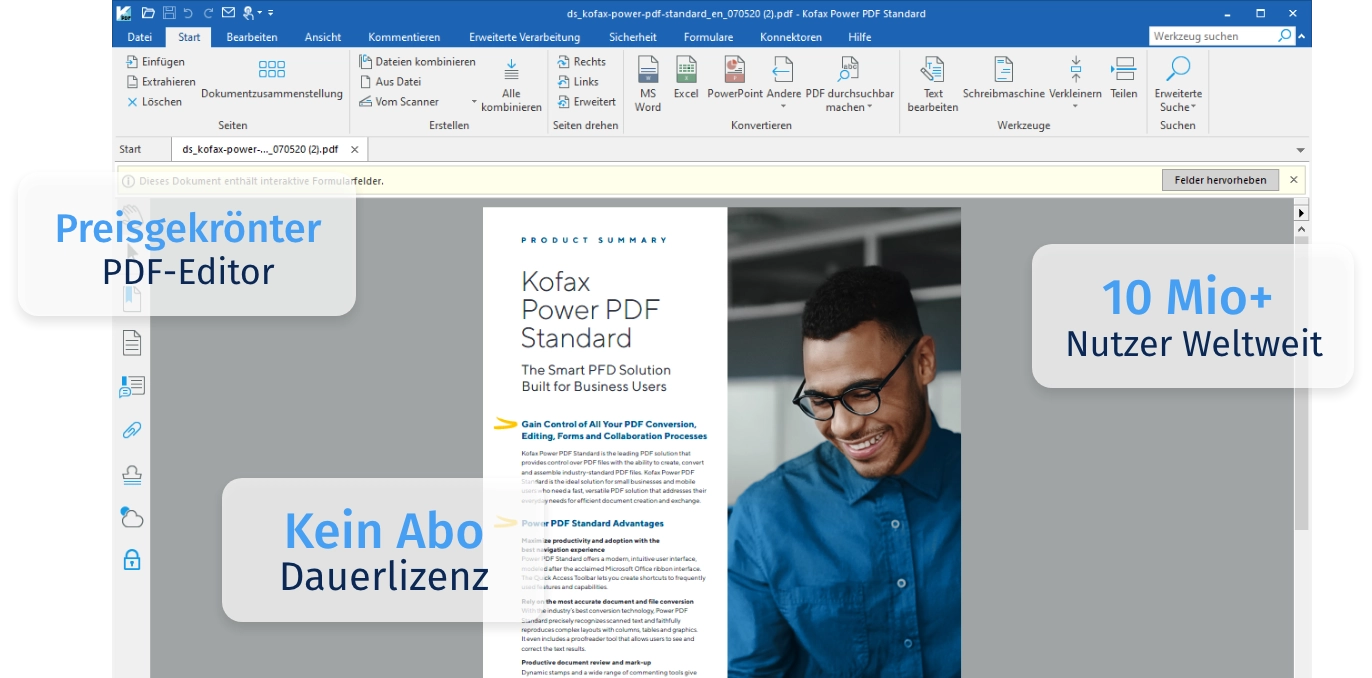This screenshot has width=1372, height=678.
Task: Click the email envelope icon in title bar
Action: coord(228,13)
